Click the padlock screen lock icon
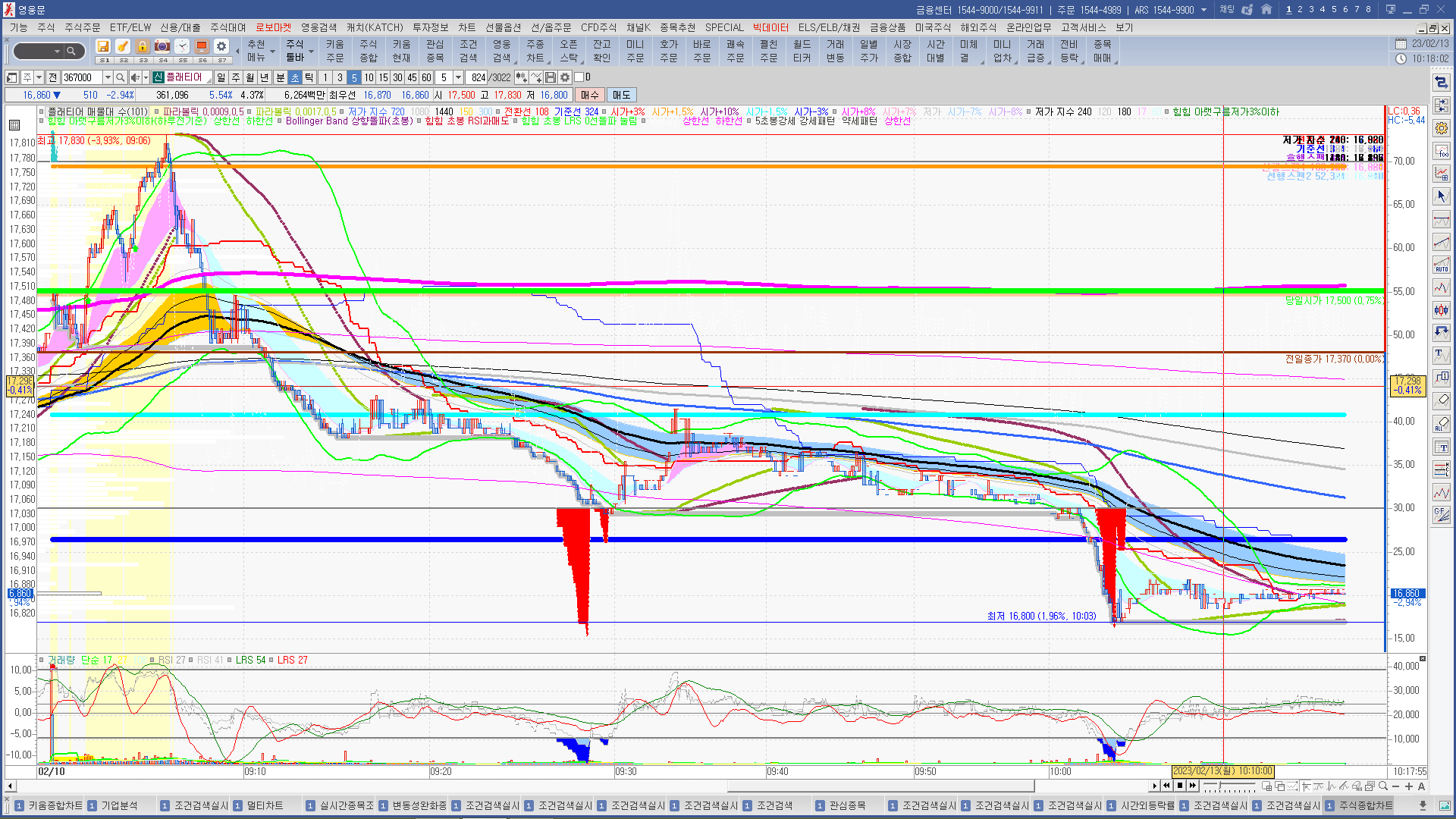 142,47
